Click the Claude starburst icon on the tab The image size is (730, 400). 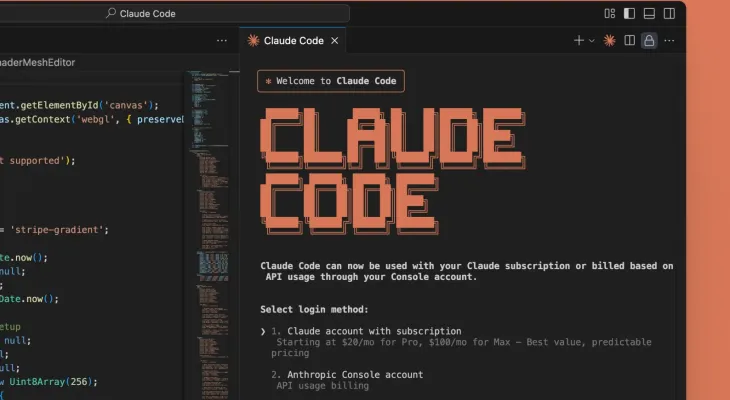click(x=253, y=41)
